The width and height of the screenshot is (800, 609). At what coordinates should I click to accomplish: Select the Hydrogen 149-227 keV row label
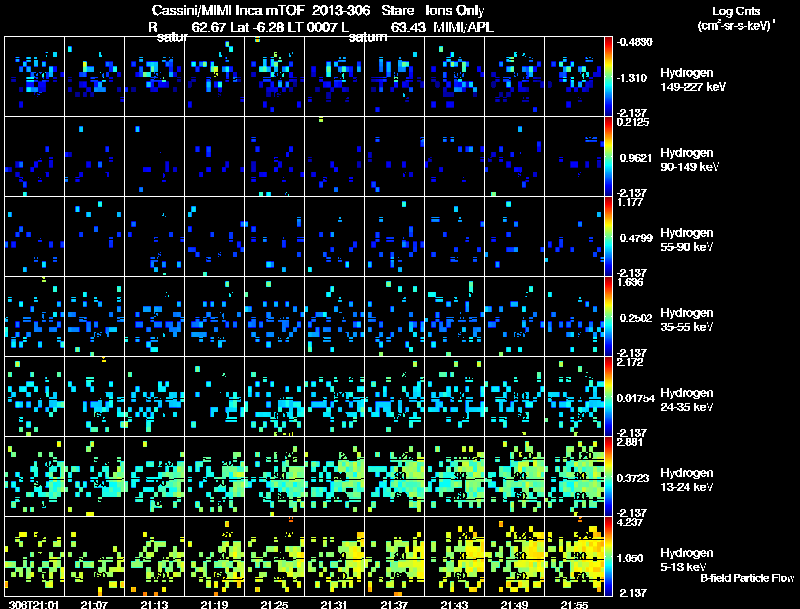[x=693, y=80]
